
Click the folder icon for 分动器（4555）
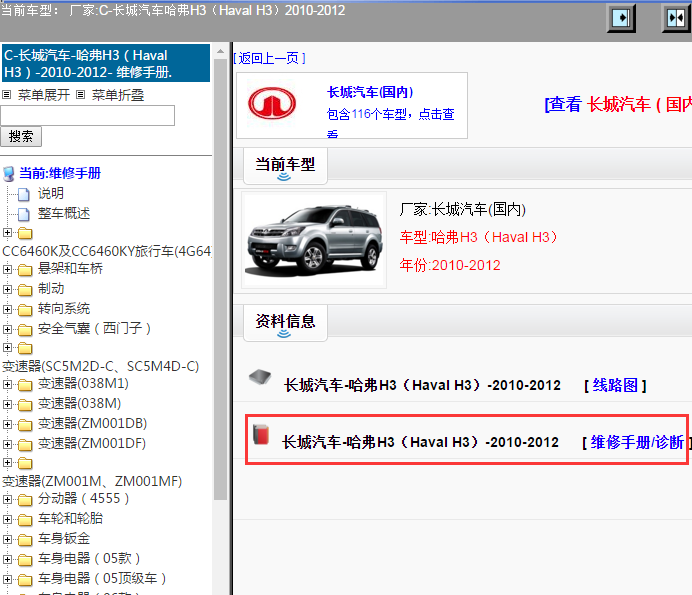(x=25, y=500)
